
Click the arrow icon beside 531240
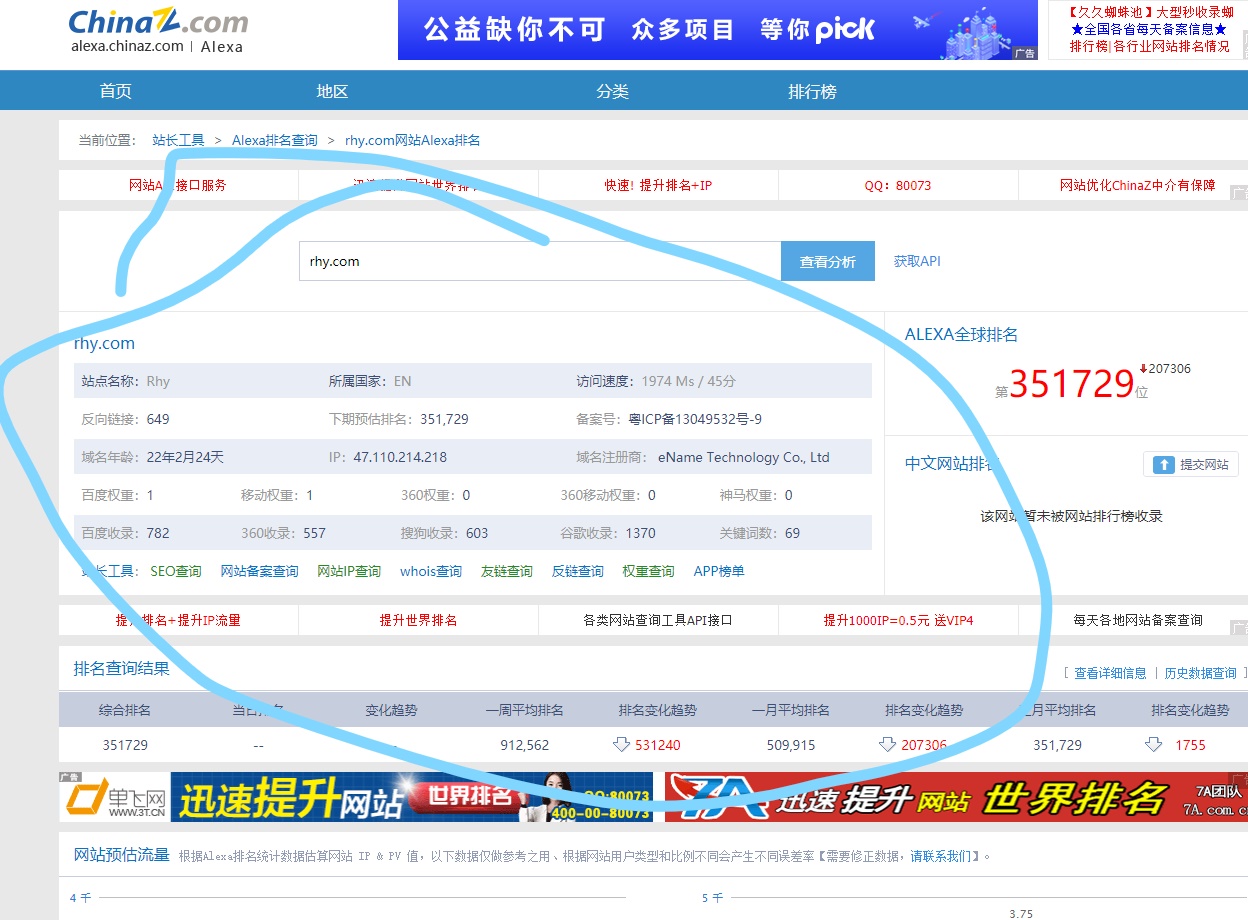pos(621,744)
